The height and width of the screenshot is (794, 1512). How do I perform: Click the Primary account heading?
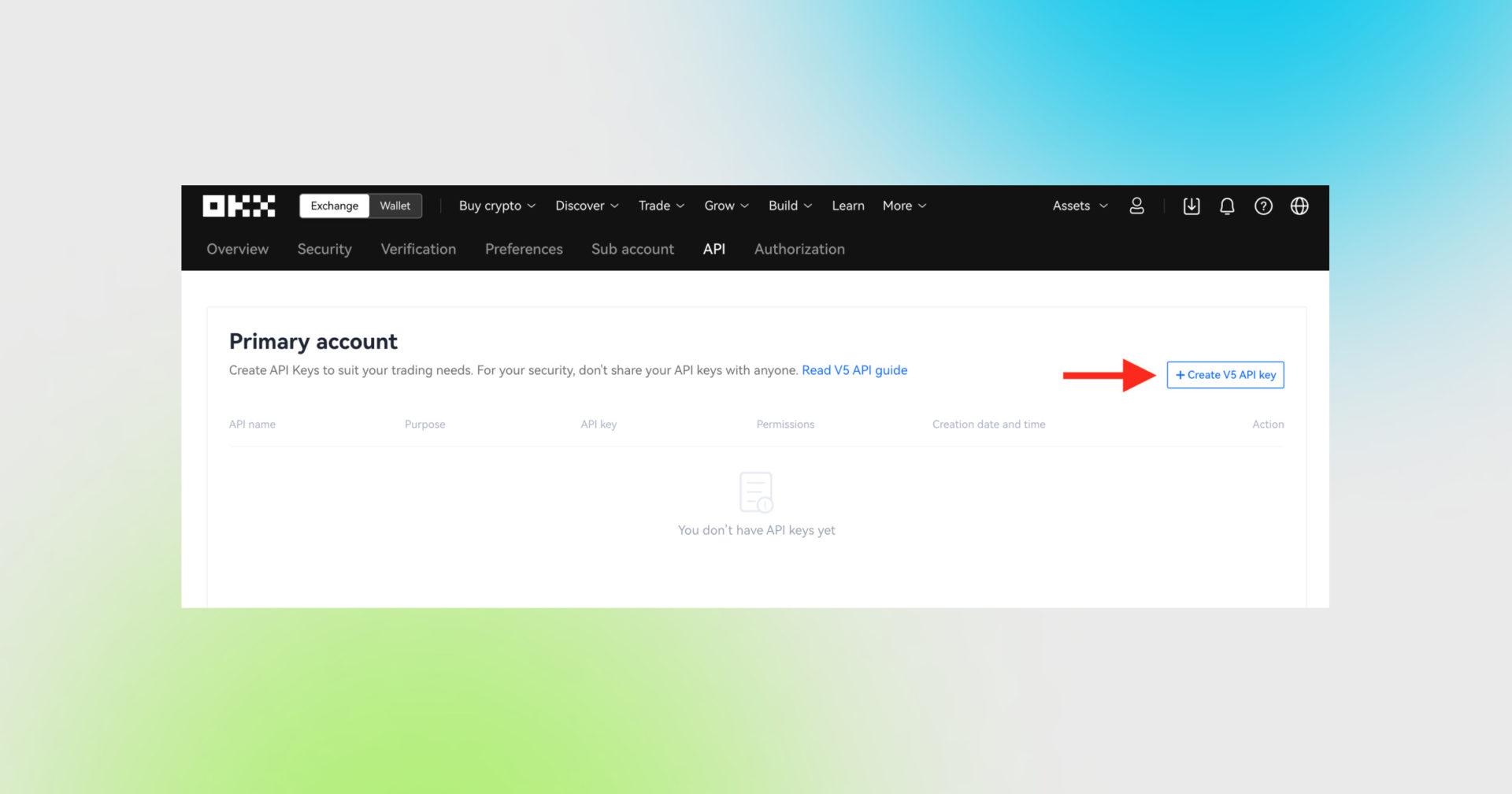313,341
